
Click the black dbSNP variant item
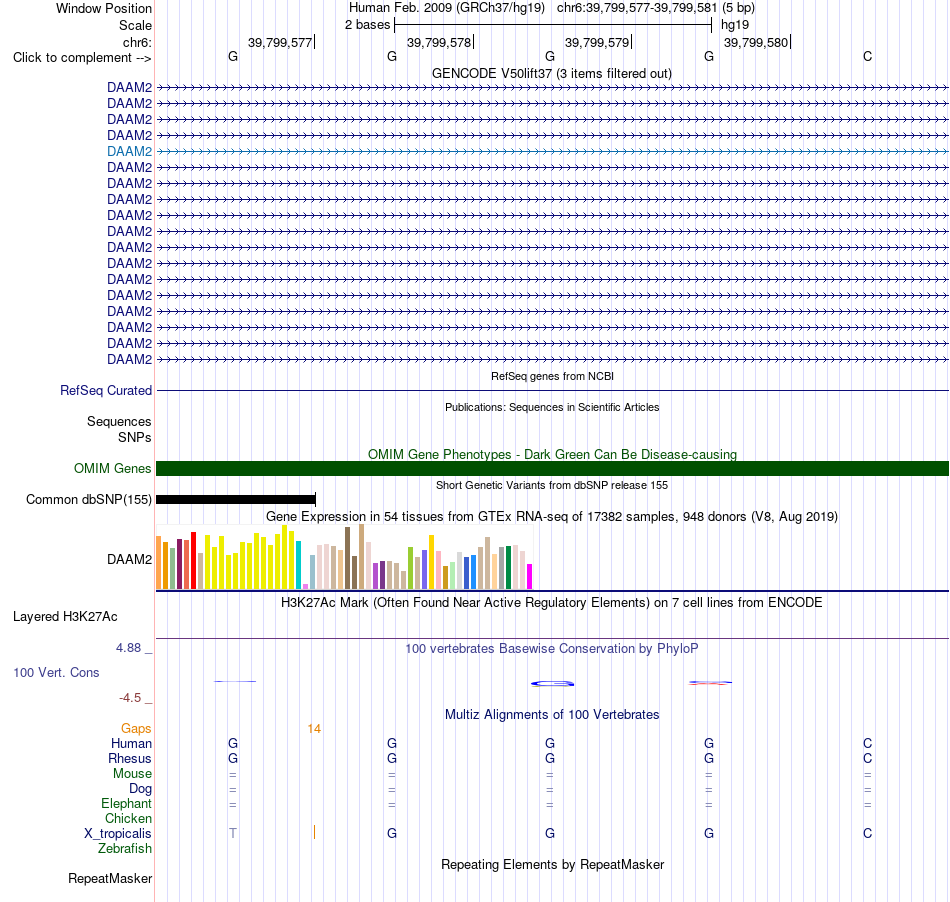coord(236,499)
